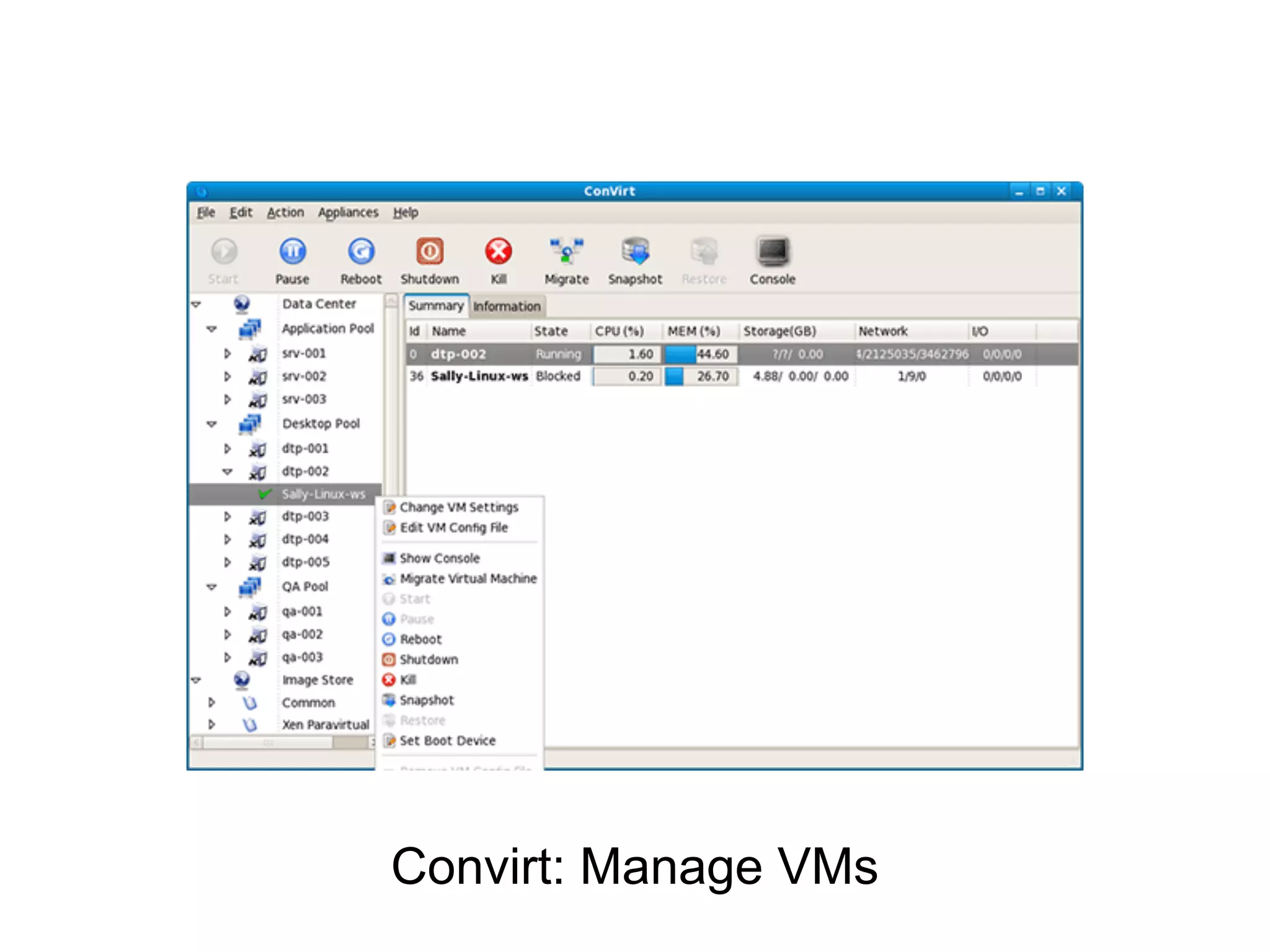Open the Appliances menu

[348, 213]
